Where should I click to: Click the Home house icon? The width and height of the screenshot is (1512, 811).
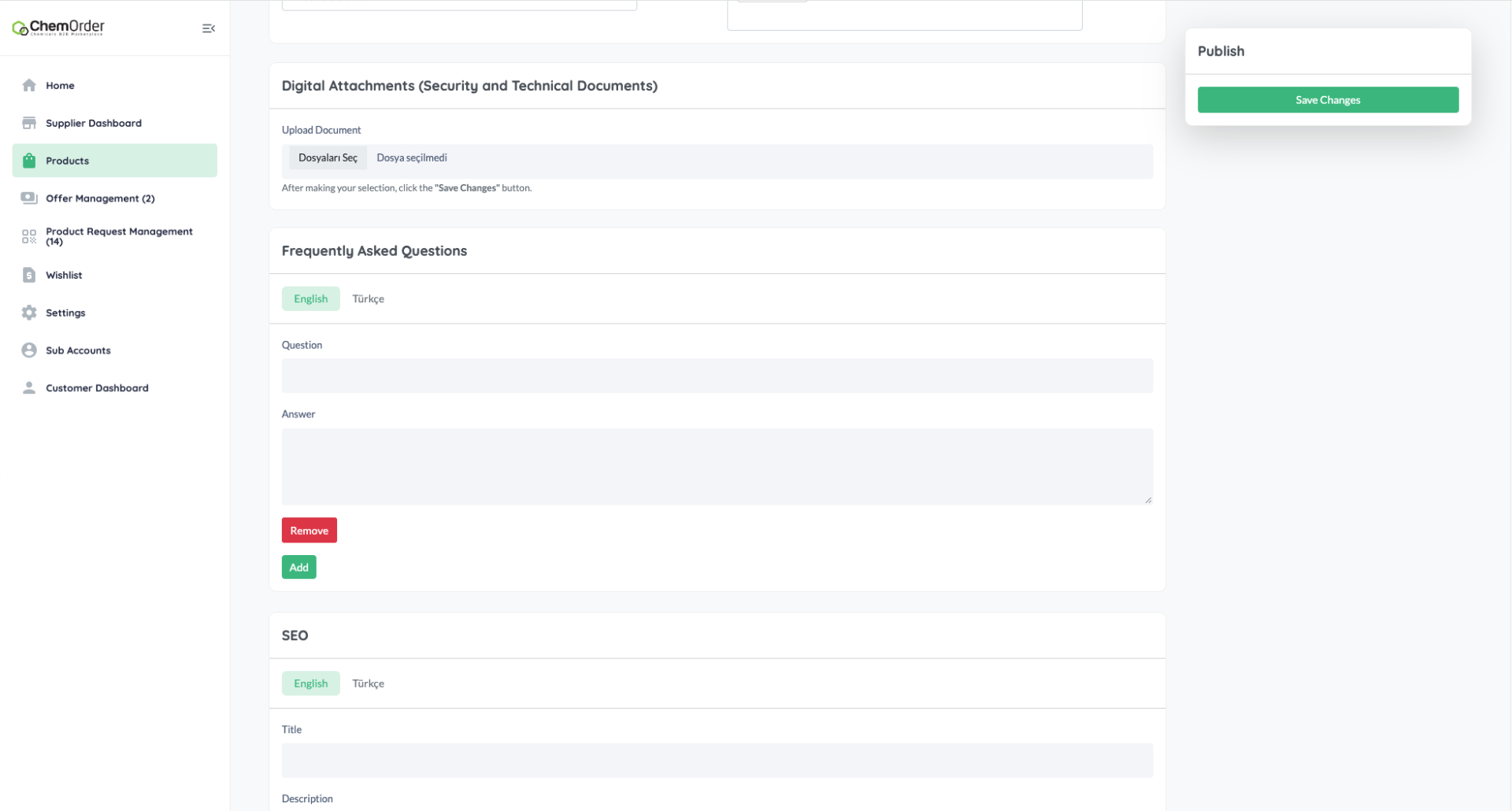point(29,85)
